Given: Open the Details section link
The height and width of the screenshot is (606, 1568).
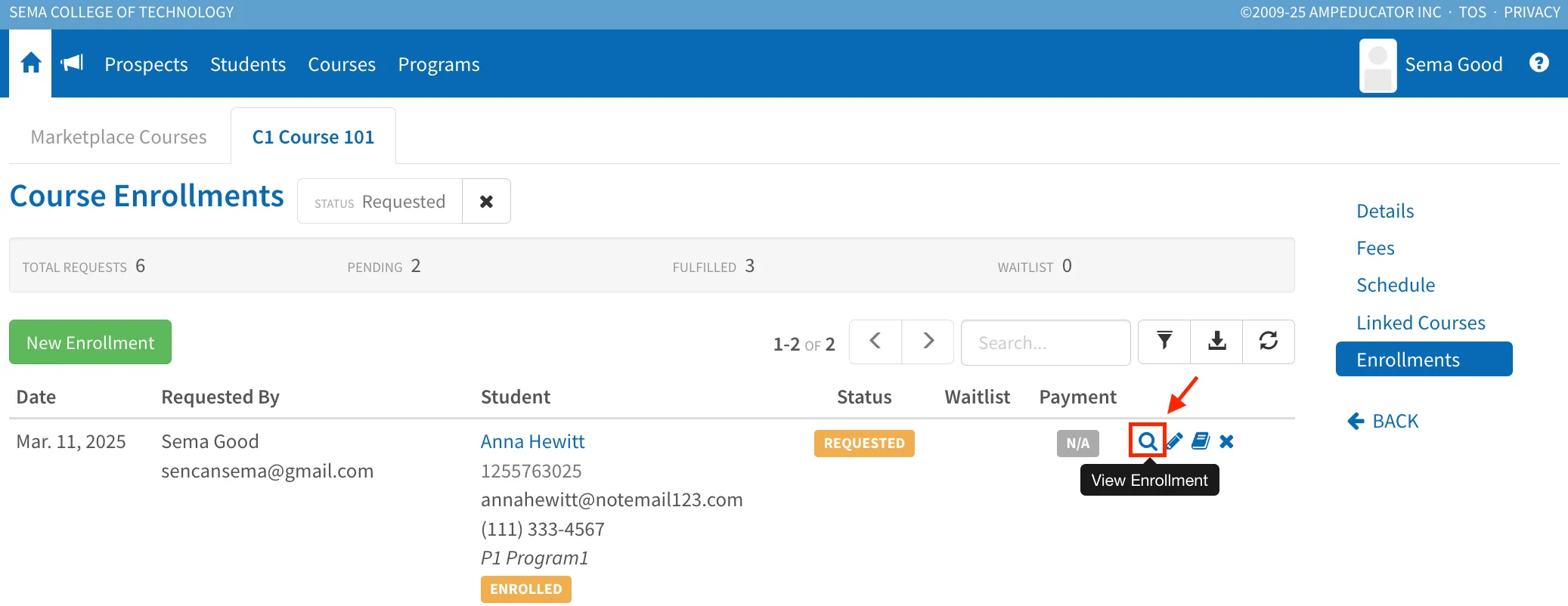Looking at the screenshot, I should tap(1385, 211).
